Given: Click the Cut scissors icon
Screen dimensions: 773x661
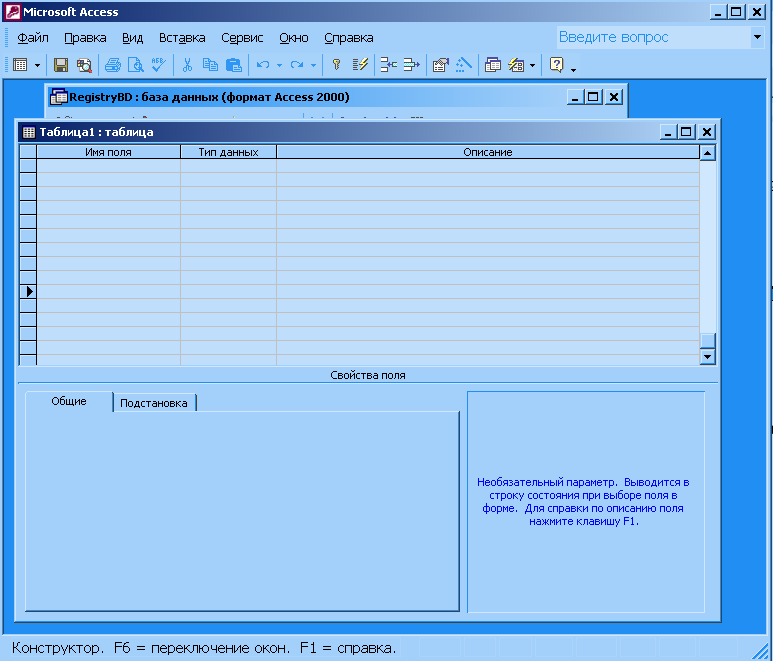Looking at the screenshot, I should click(187, 65).
